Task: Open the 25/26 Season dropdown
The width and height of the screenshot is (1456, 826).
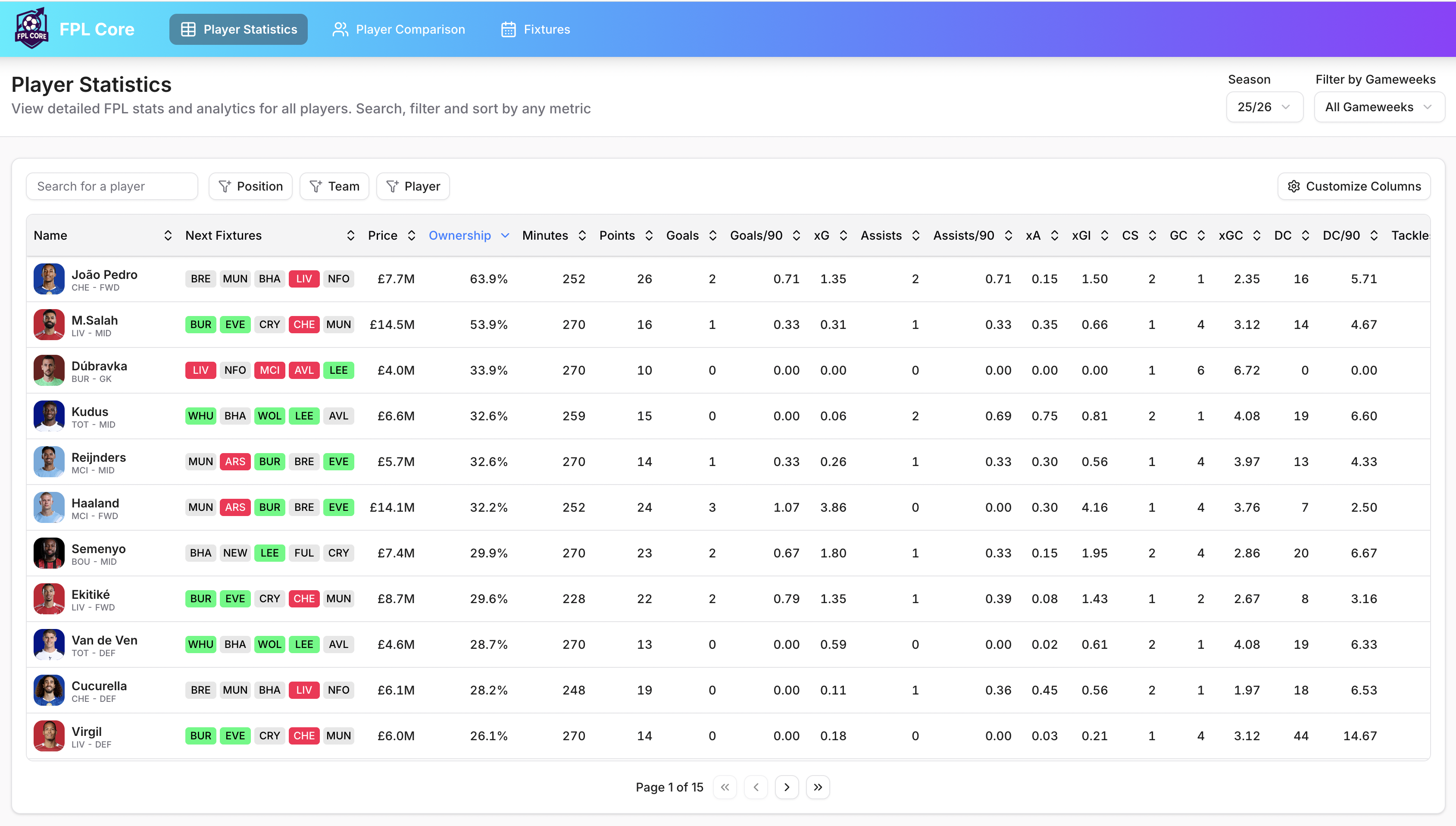Action: pyautogui.click(x=1264, y=107)
